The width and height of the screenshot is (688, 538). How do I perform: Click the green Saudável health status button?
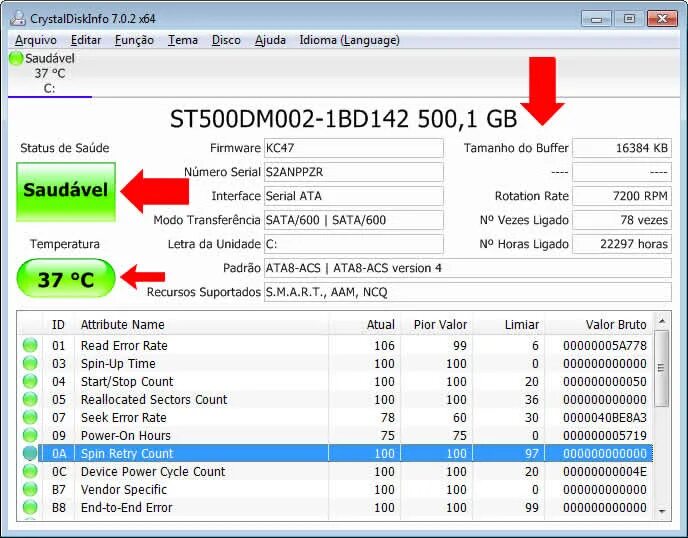(x=66, y=191)
